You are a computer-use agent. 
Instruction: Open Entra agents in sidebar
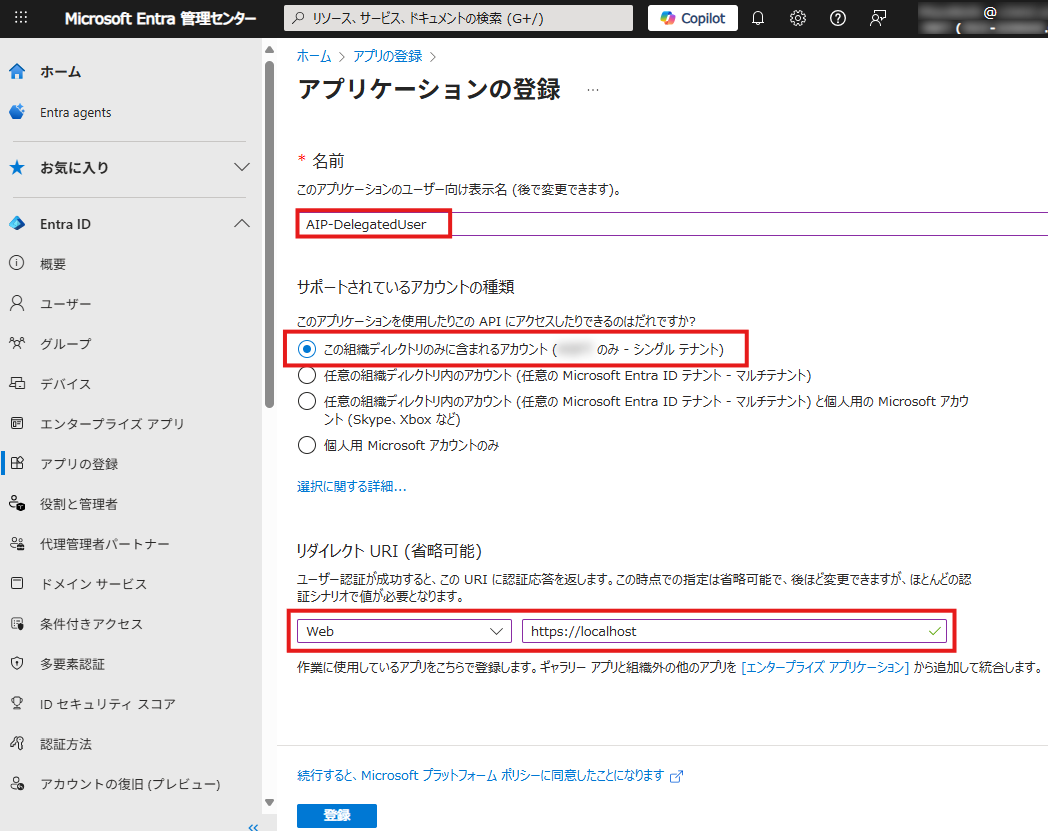tap(76, 112)
